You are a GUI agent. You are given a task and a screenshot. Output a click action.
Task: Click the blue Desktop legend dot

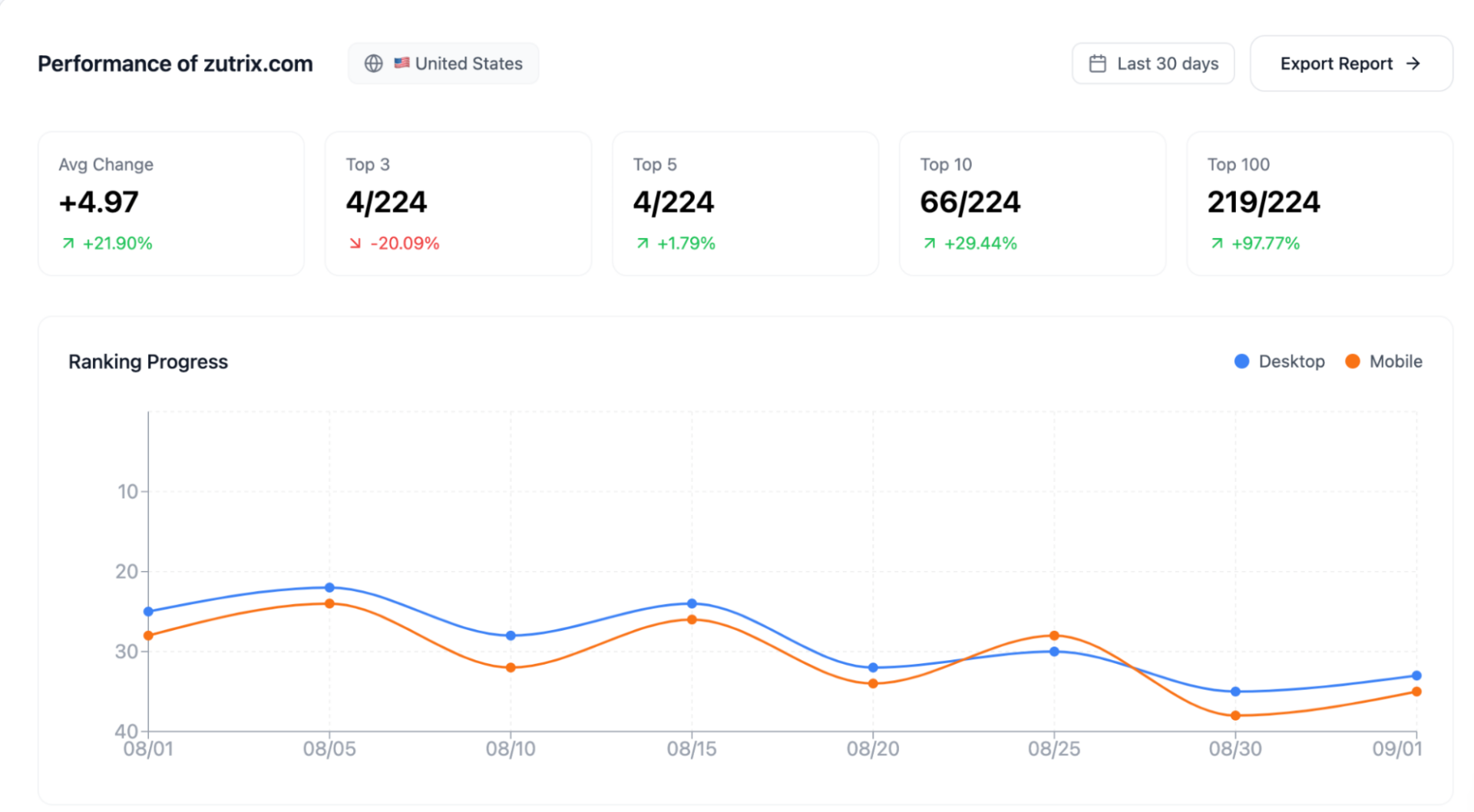(x=1241, y=361)
